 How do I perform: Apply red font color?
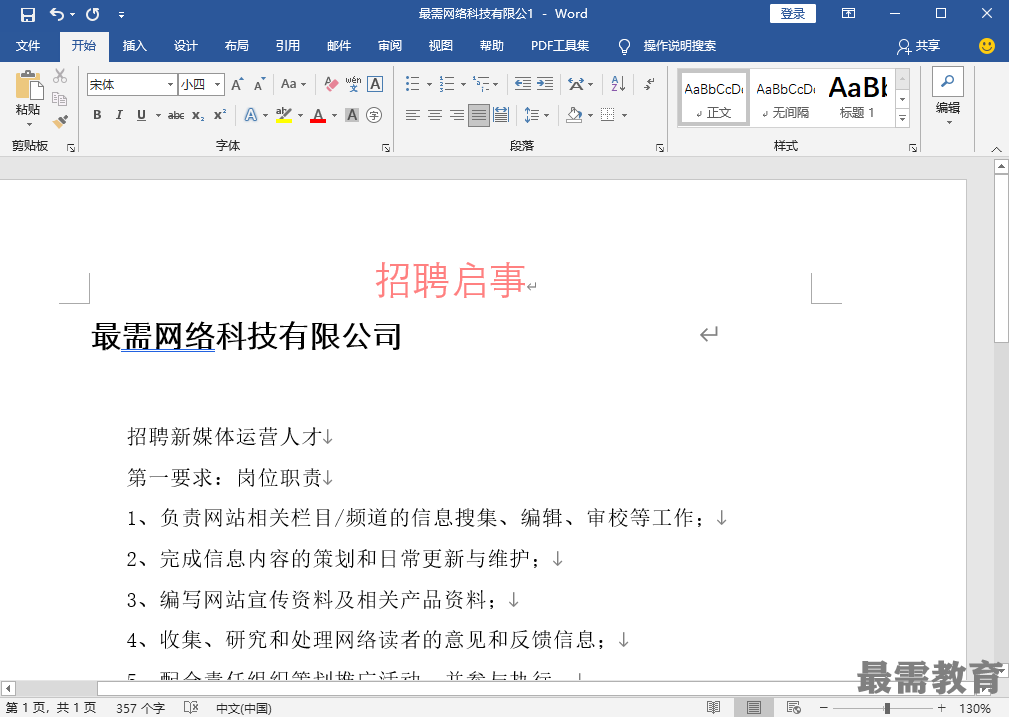[x=318, y=115]
